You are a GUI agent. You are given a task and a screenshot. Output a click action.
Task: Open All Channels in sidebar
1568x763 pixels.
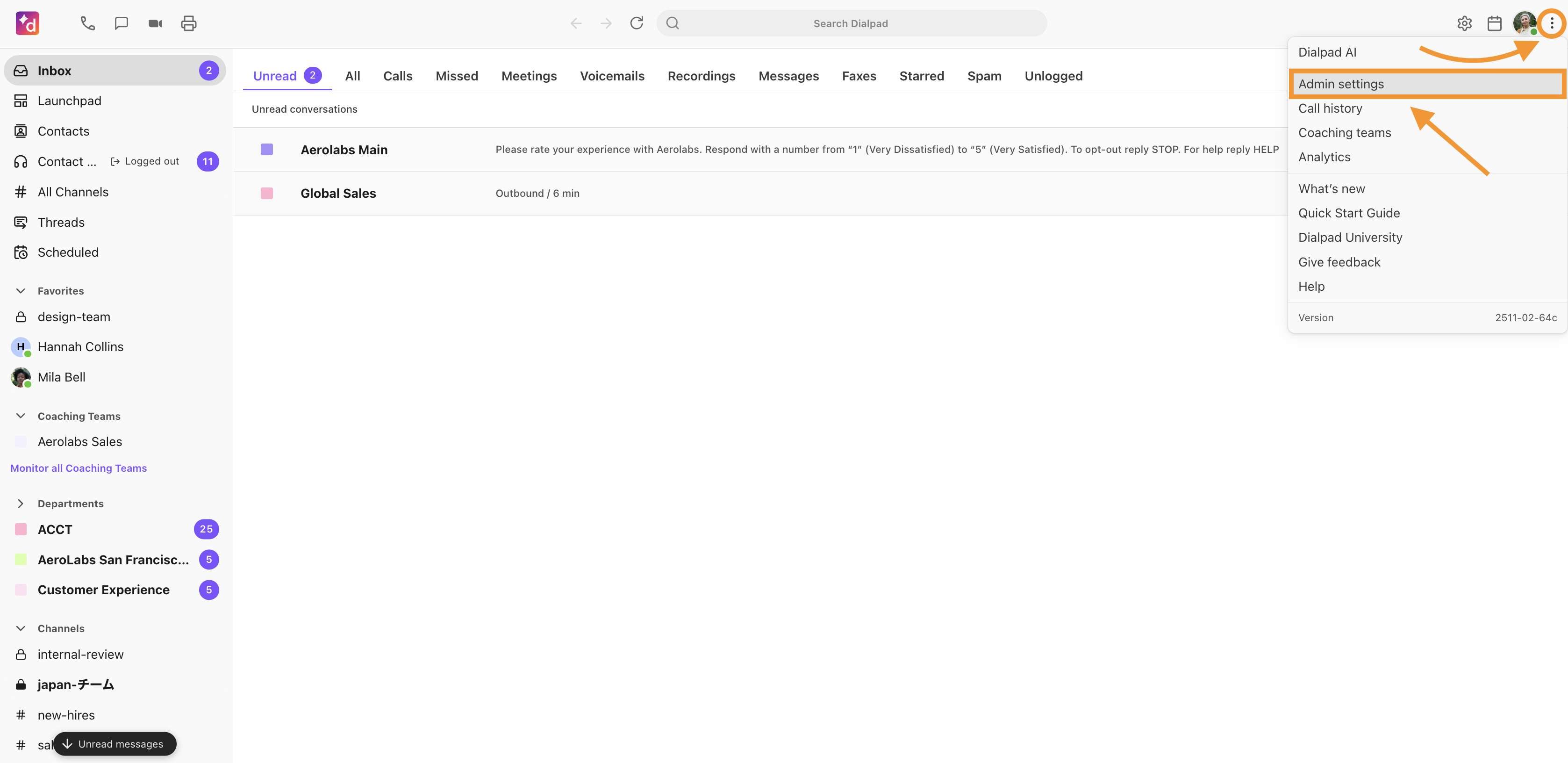point(115,192)
